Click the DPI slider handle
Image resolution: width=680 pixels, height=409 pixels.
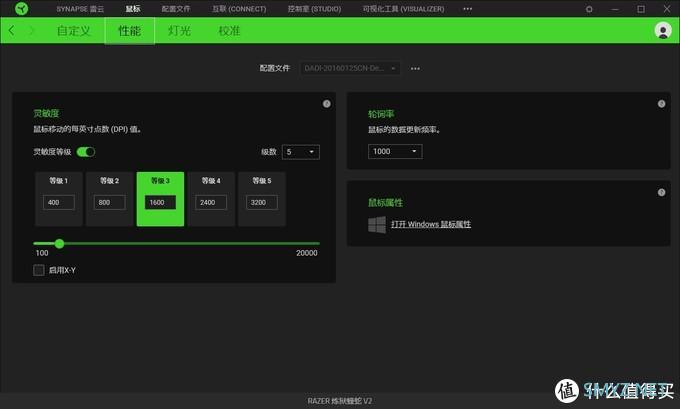(59, 243)
